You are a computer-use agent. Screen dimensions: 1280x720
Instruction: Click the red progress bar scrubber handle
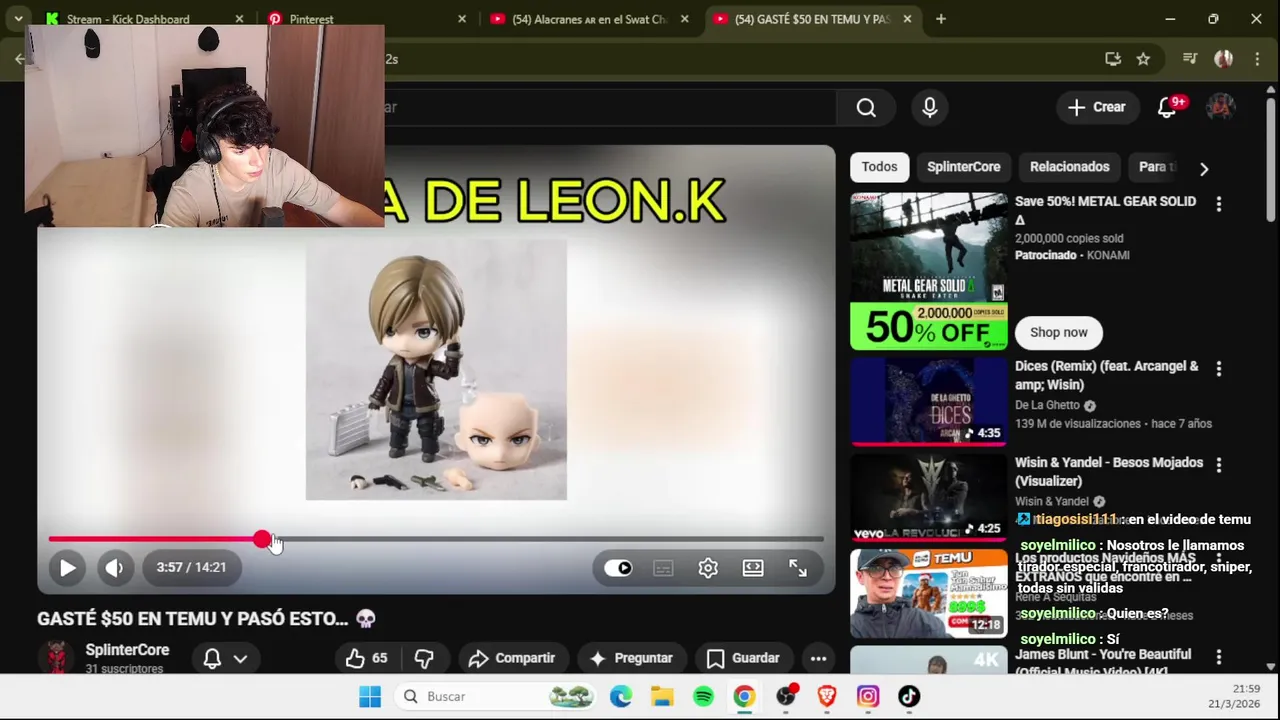pos(262,539)
